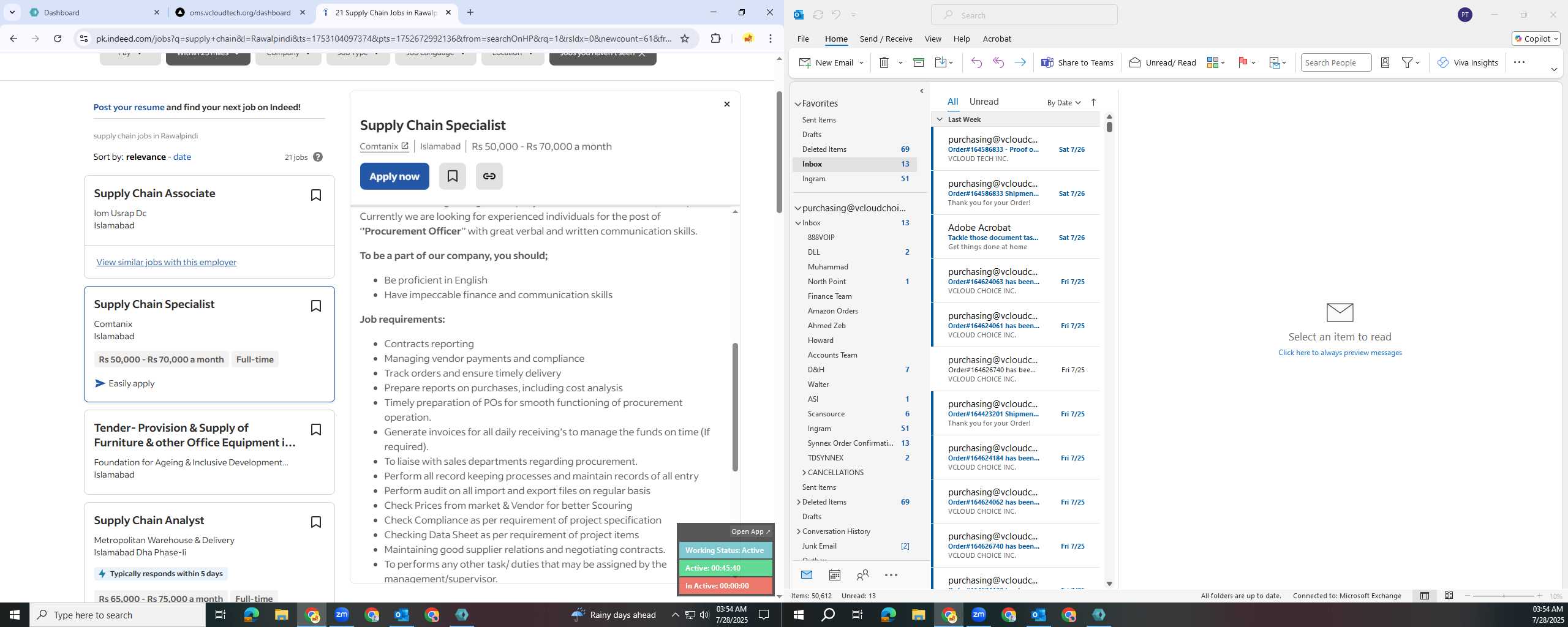This screenshot has width=1568, height=627.
Task: Open a new Chrome tab
Action: pyautogui.click(x=470, y=12)
